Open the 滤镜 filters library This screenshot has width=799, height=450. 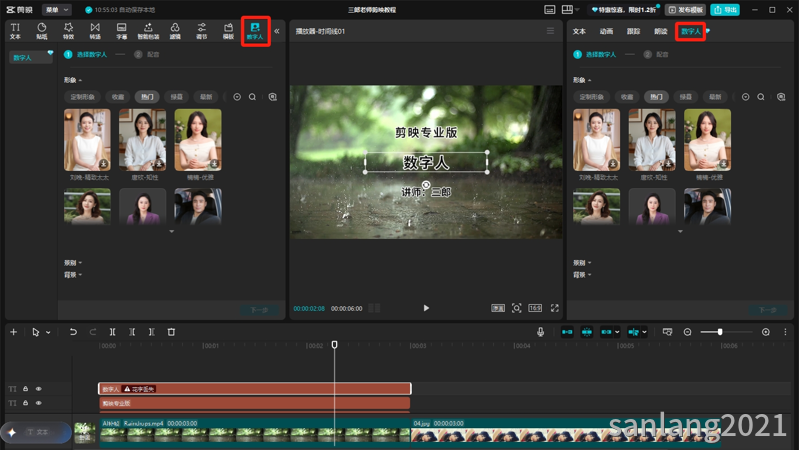175,31
